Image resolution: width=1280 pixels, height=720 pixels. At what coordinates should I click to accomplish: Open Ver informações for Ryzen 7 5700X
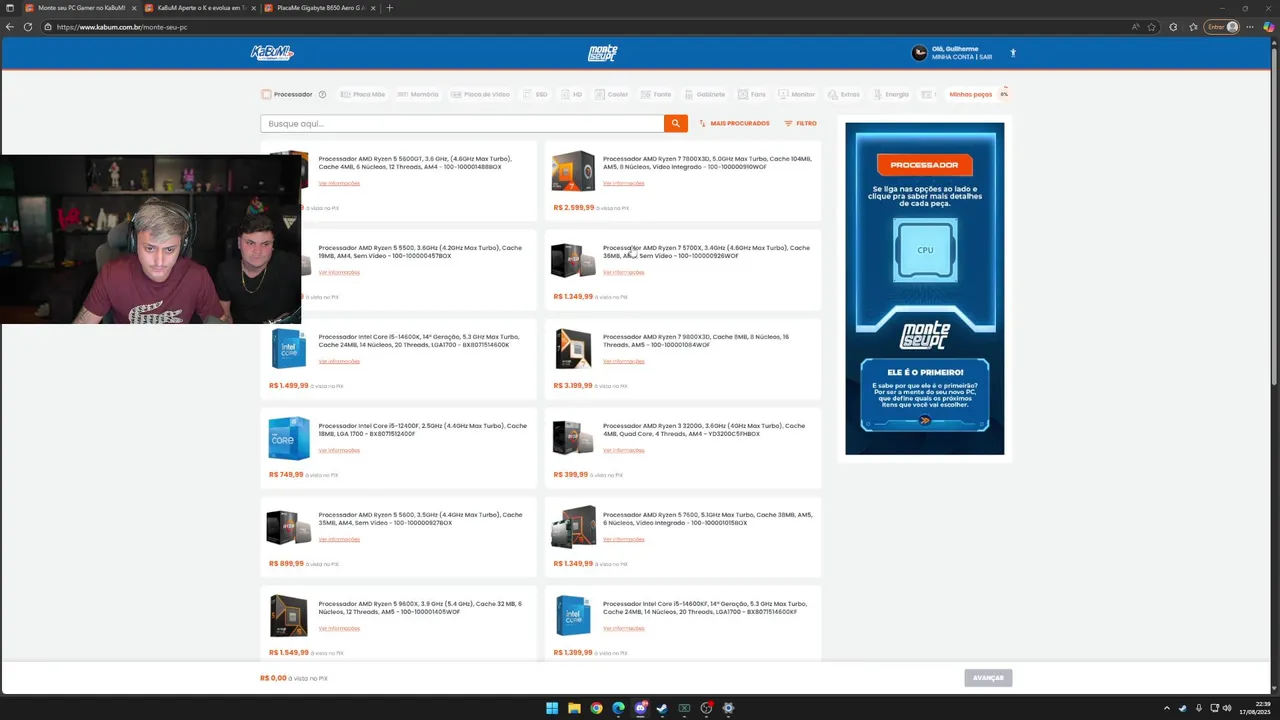coord(624,272)
